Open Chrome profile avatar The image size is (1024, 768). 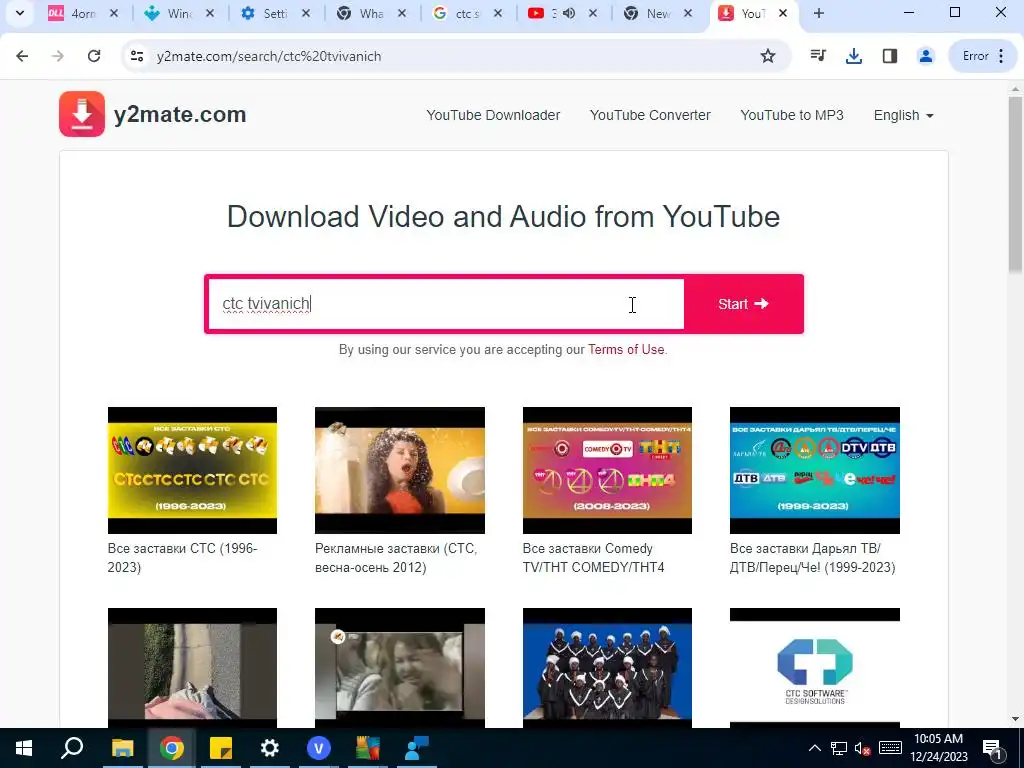click(925, 56)
